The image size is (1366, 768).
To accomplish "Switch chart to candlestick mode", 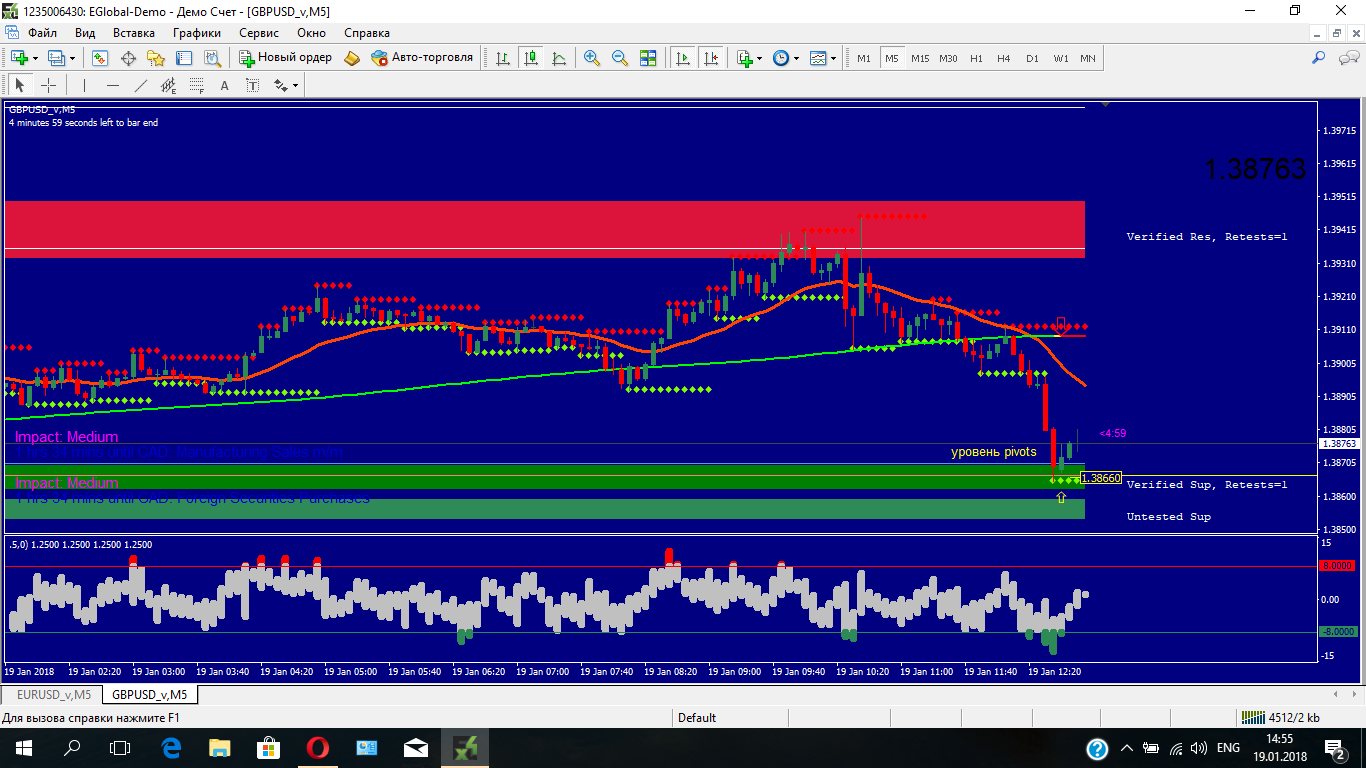I will (531, 58).
